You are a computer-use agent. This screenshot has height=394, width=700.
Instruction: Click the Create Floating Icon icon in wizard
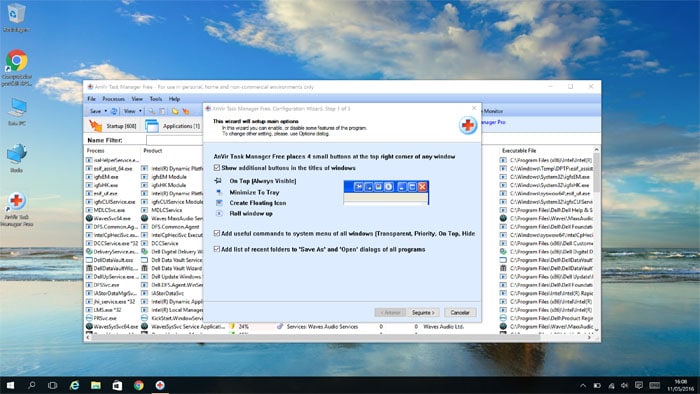tap(219, 203)
